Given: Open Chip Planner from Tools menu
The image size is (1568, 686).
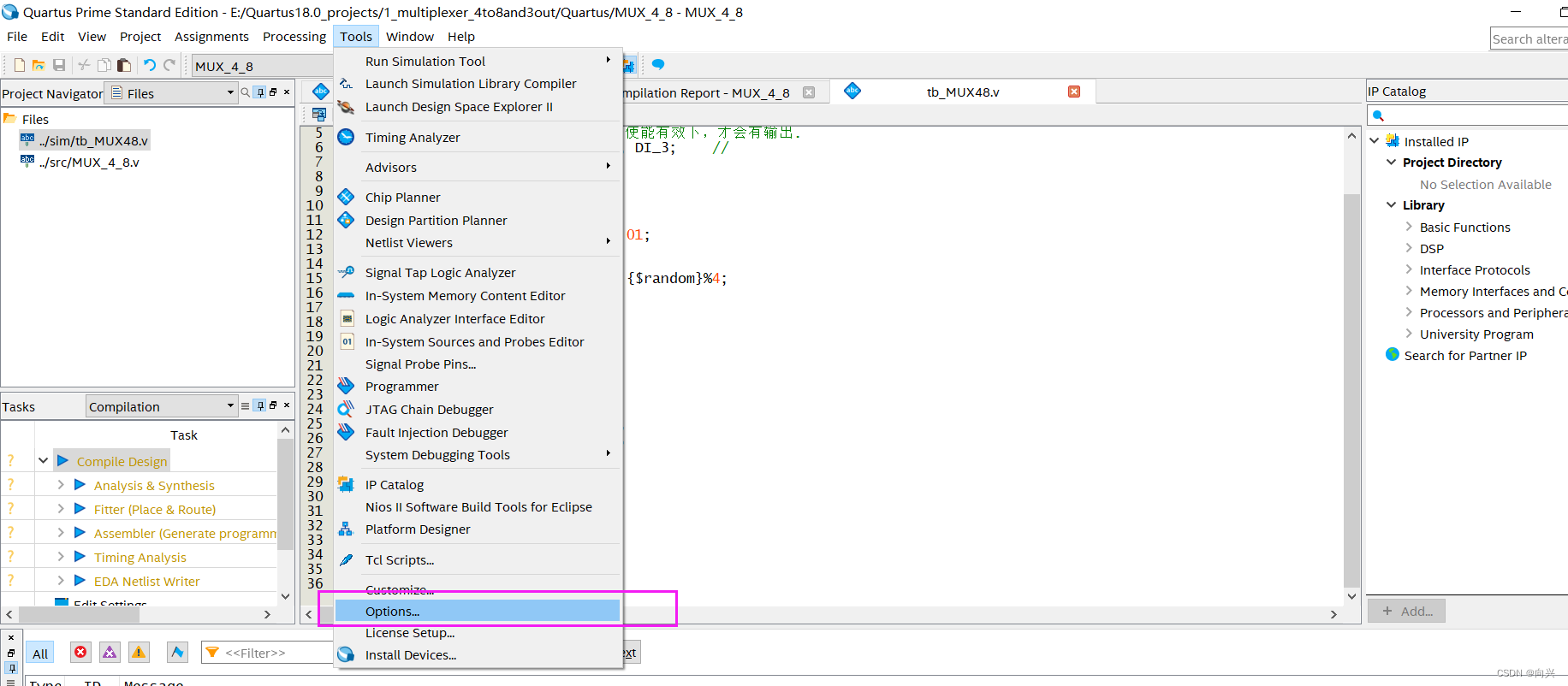Looking at the screenshot, I should point(478,197).
